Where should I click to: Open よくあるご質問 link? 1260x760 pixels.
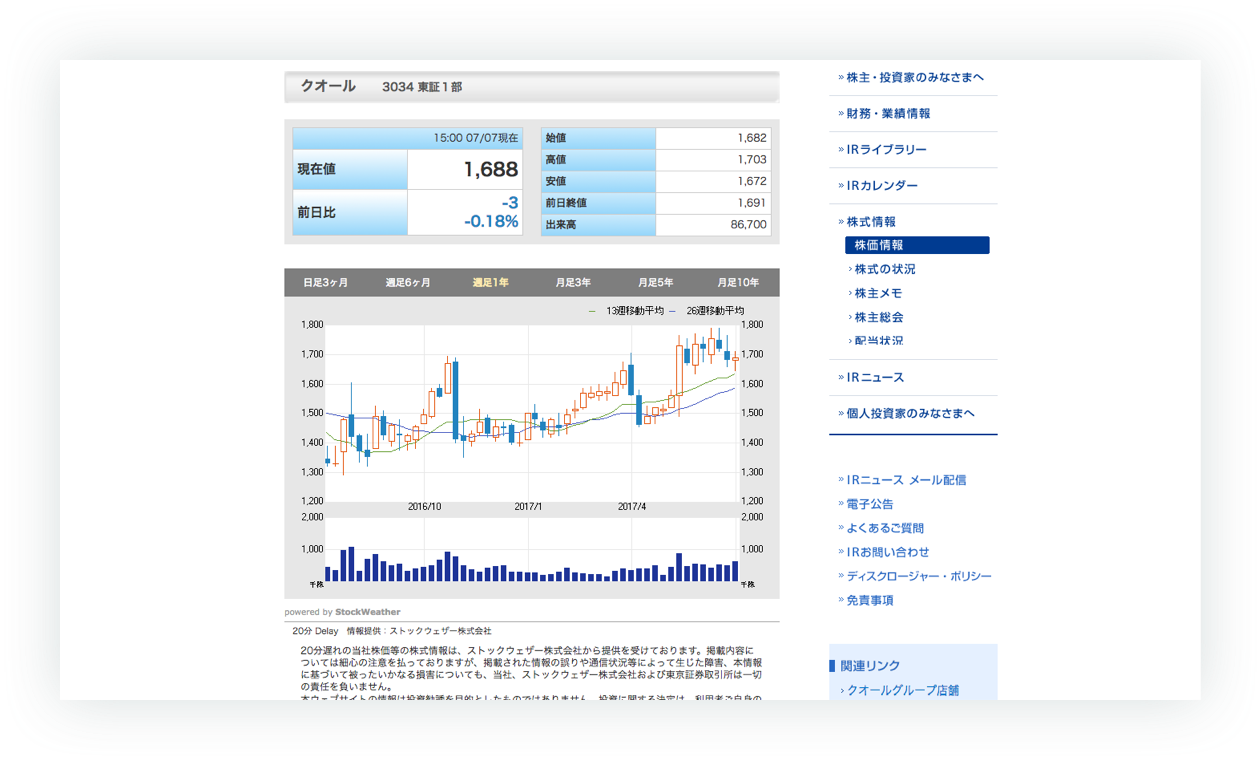[x=885, y=528]
